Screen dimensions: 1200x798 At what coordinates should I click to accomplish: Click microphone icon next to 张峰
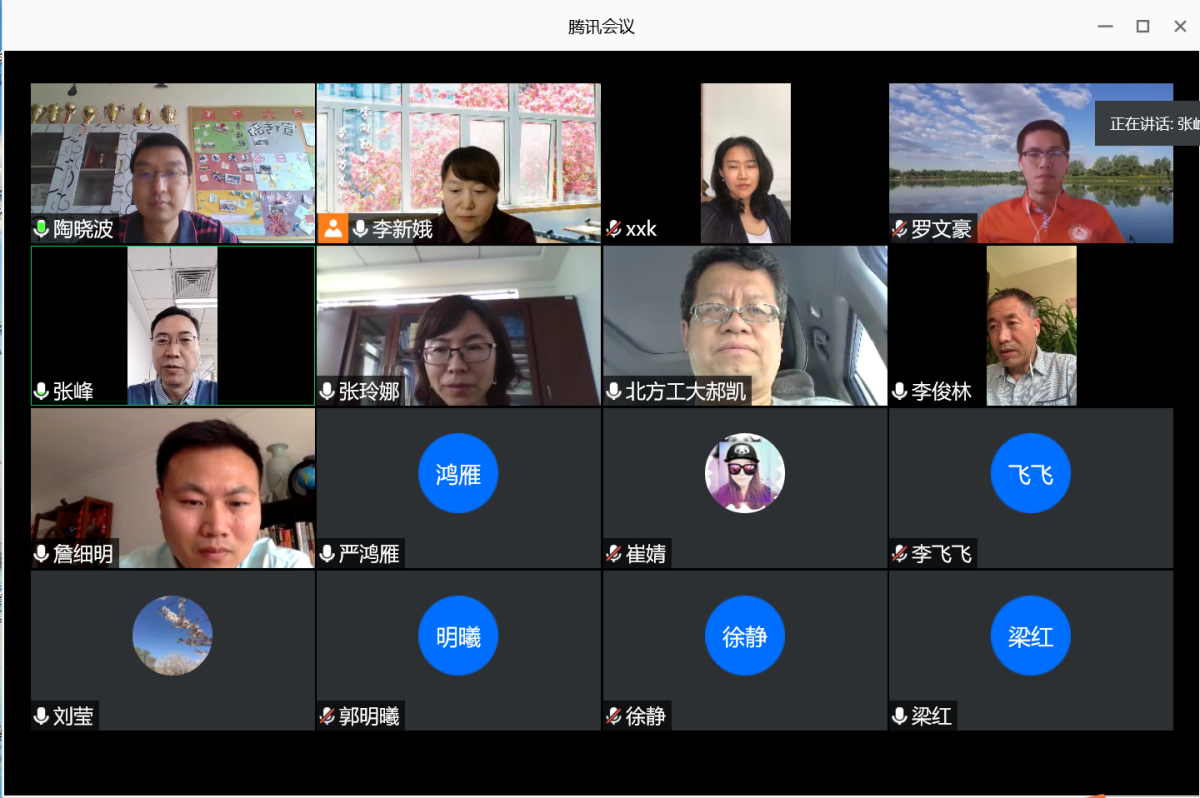tap(42, 391)
